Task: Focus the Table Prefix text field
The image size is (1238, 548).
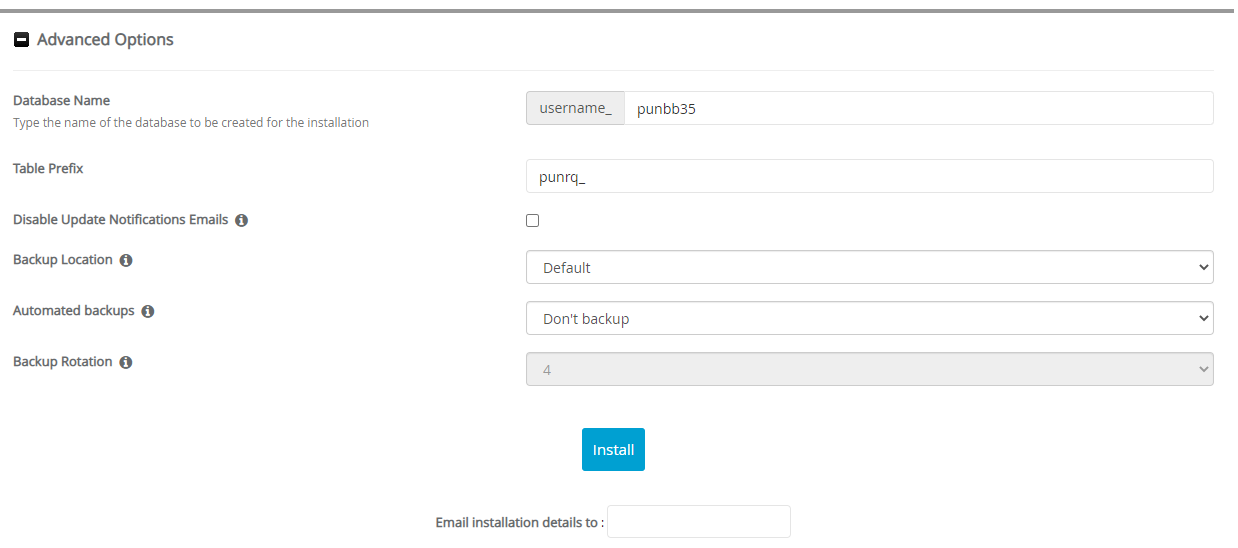Action: tap(869, 176)
